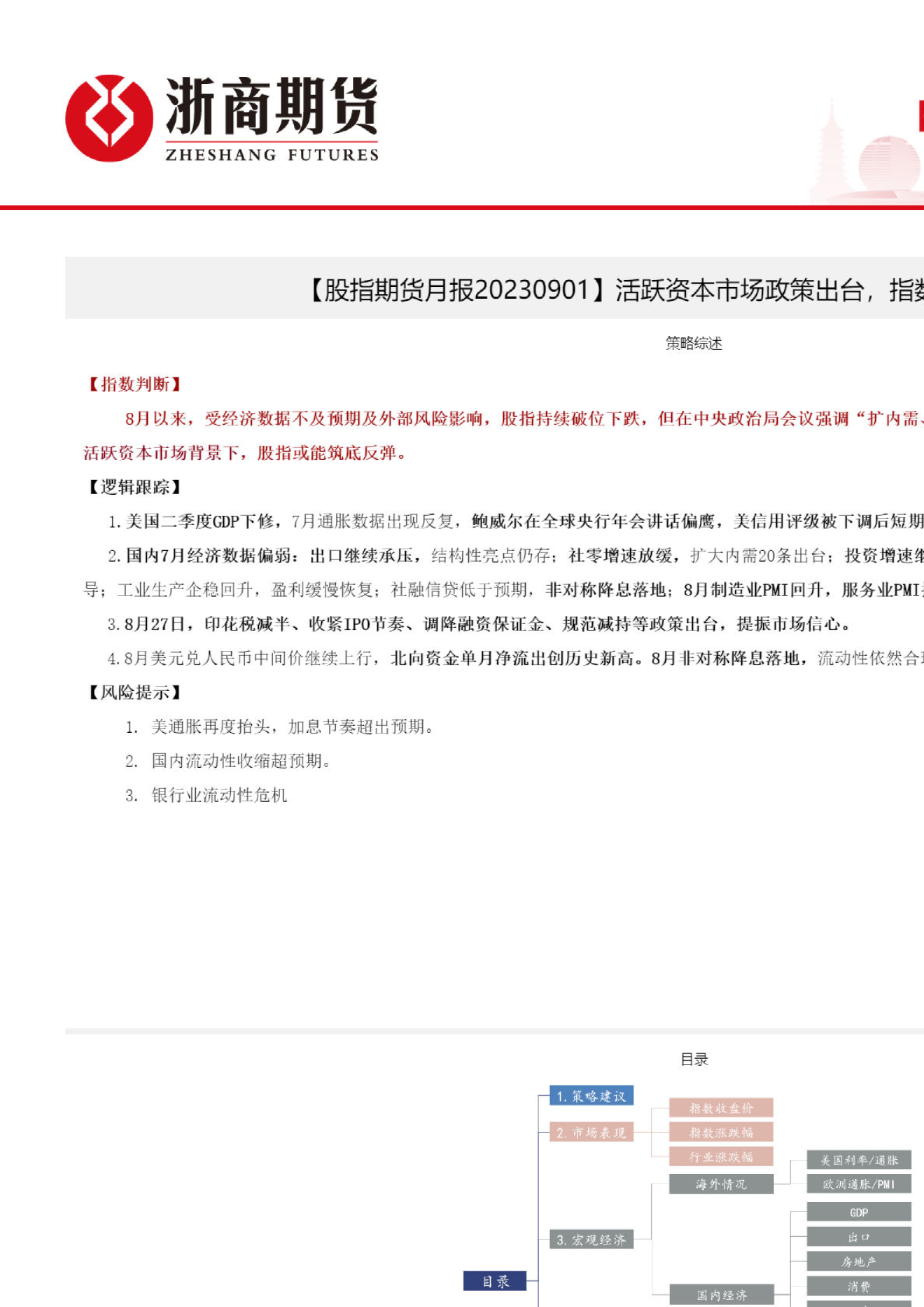Open the 欧洲通胀/PMI box
The height and width of the screenshot is (1307, 924).
[x=859, y=1184]
